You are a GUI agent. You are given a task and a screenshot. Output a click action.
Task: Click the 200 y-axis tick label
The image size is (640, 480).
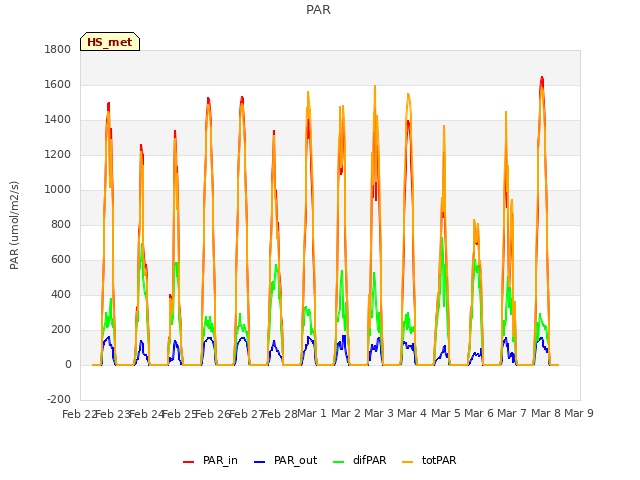[x=61, y=330]
